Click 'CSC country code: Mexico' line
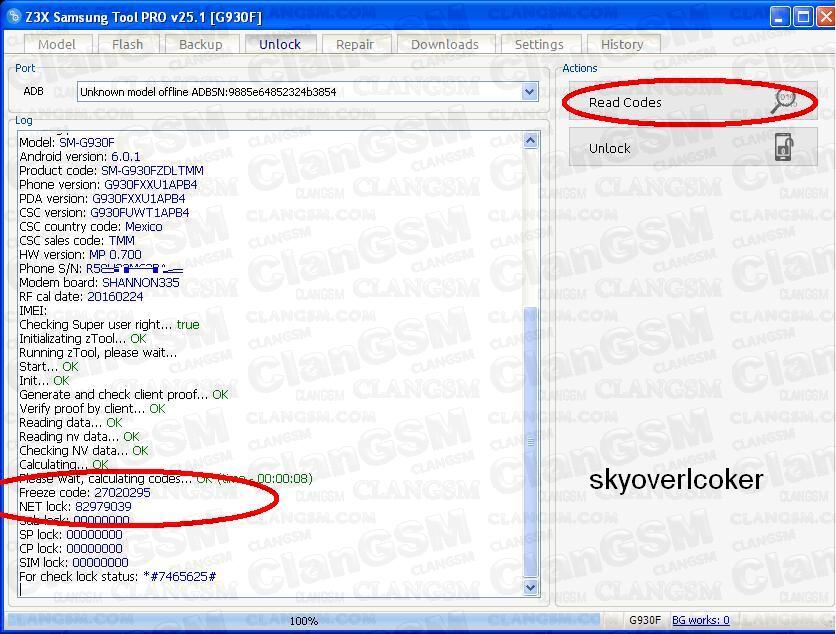836x634 pixels. coord(91,227)
